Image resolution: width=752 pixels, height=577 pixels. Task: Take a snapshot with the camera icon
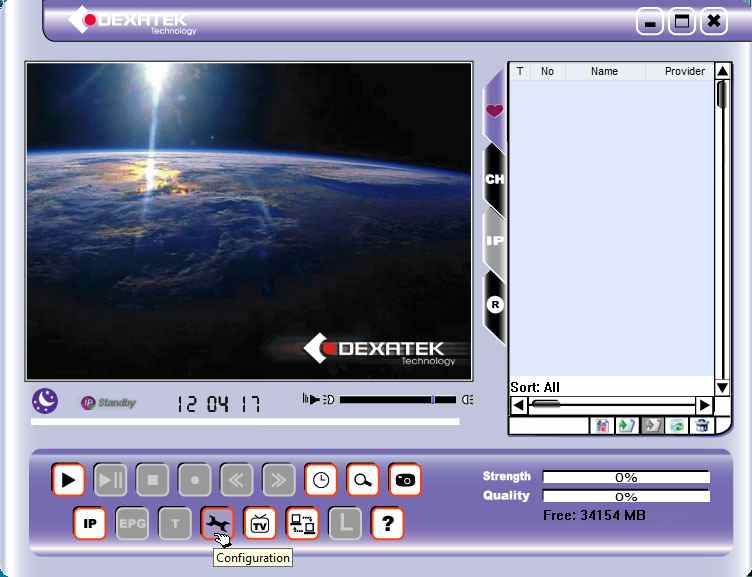[x=405, y=479]
